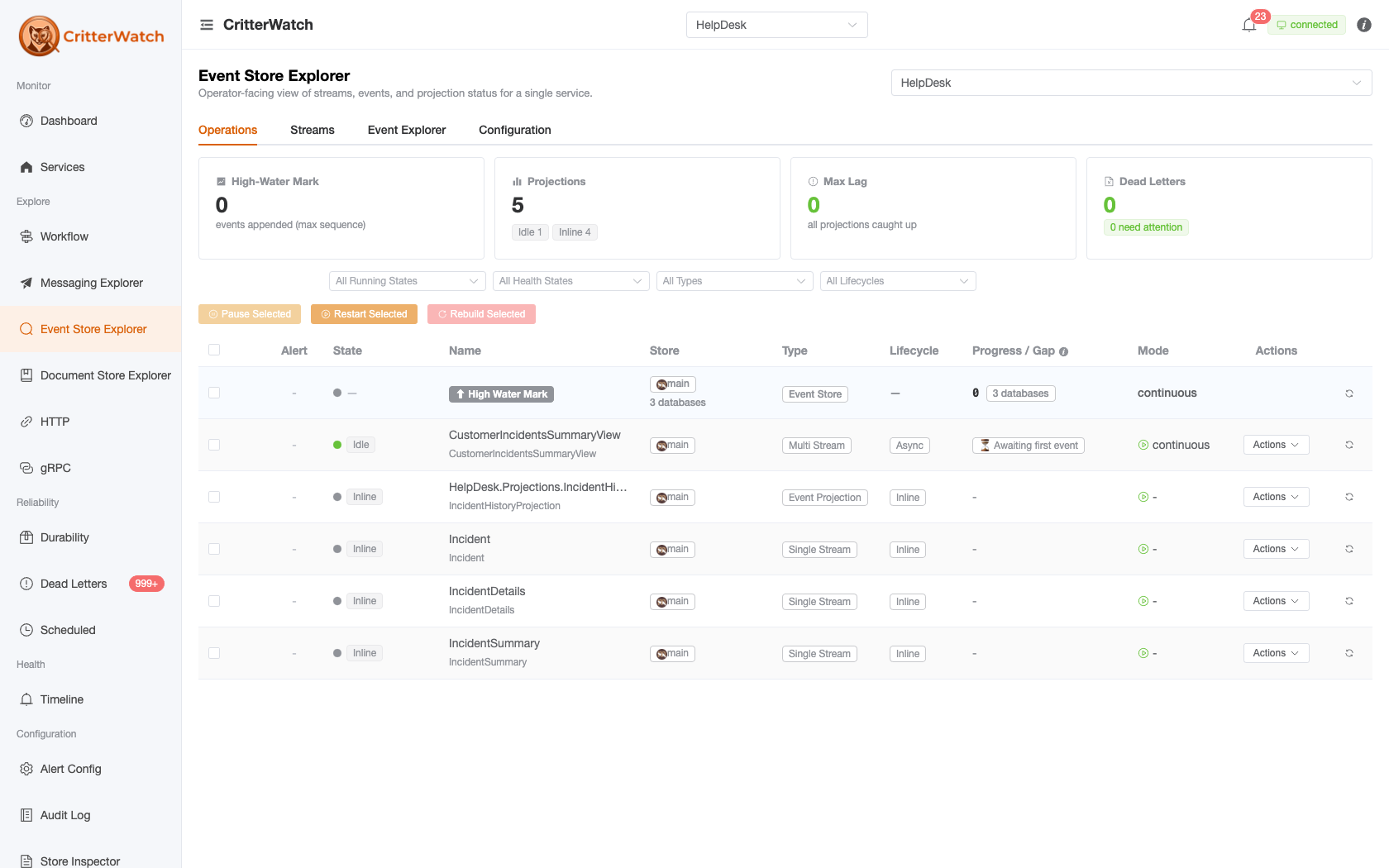
Task: Click refresh icon on Incident row
Action: (x=1349, y=549)
